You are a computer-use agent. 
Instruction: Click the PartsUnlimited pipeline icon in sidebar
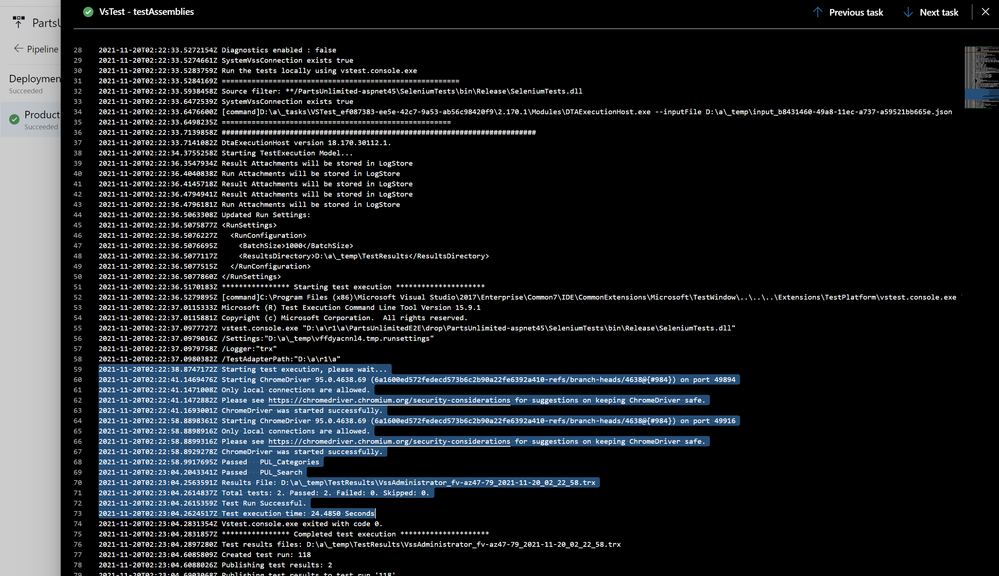click(18, 22)
